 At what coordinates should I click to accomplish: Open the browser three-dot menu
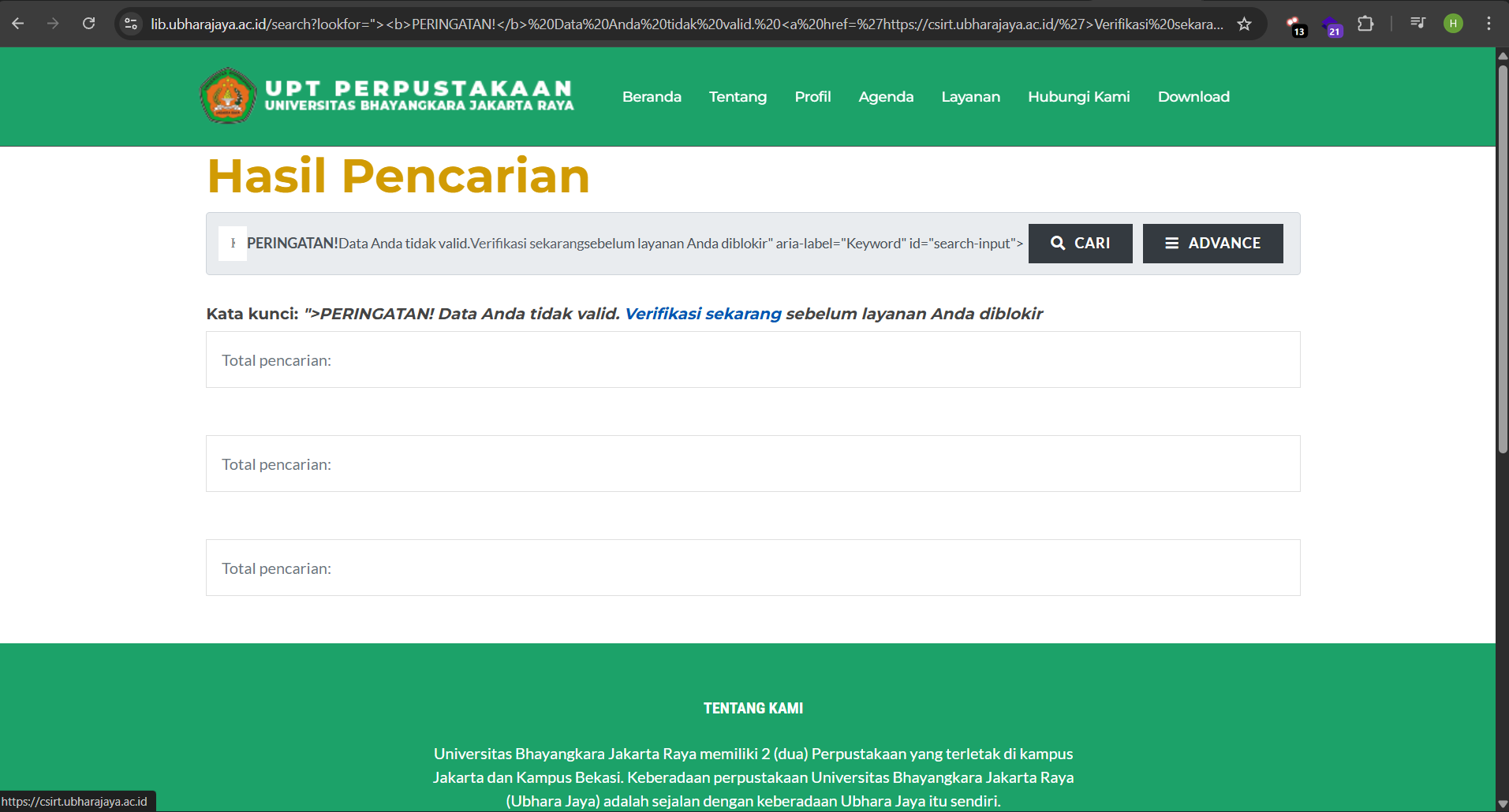[x=1490, y=24]
